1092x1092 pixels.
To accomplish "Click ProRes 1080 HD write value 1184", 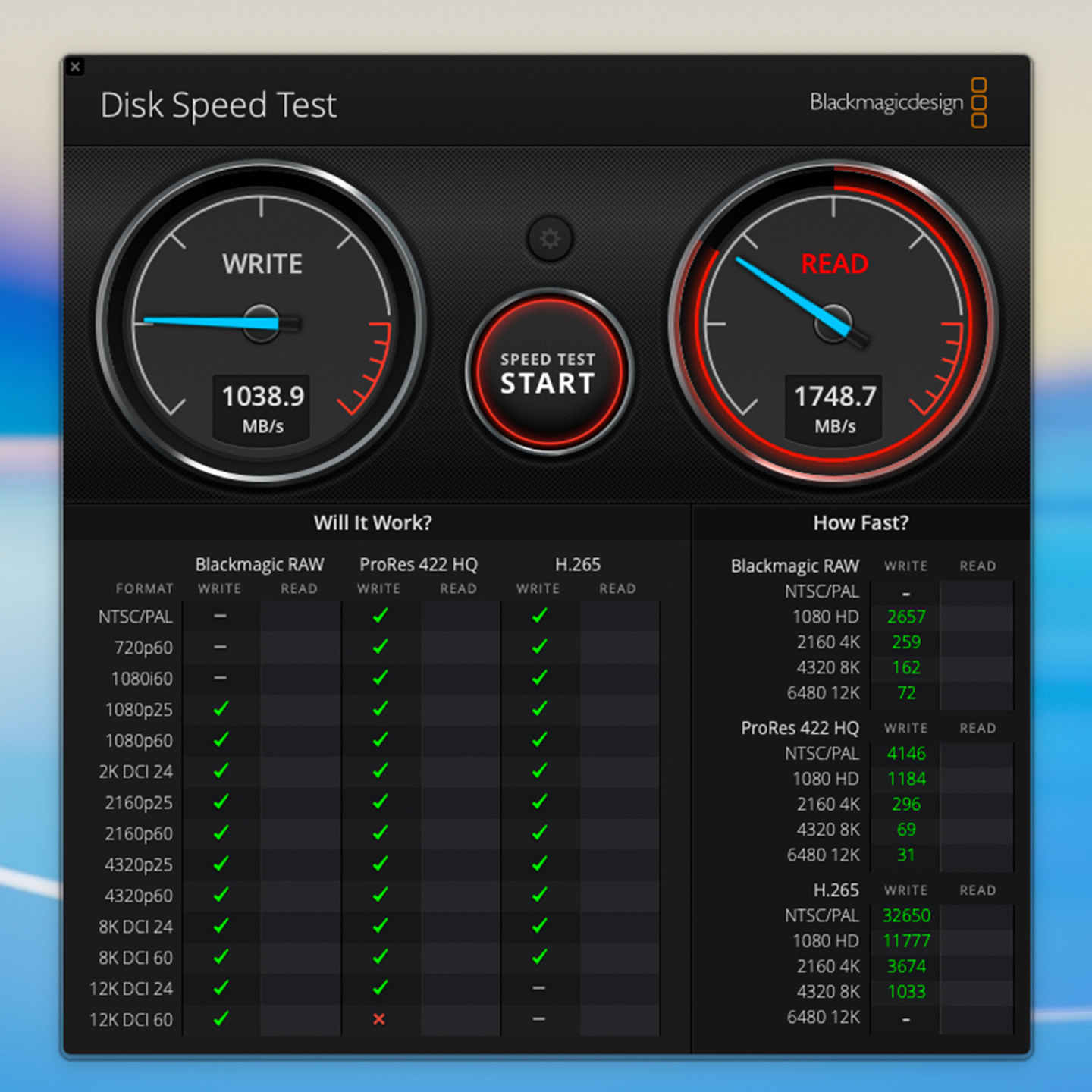I will point(906,779).
